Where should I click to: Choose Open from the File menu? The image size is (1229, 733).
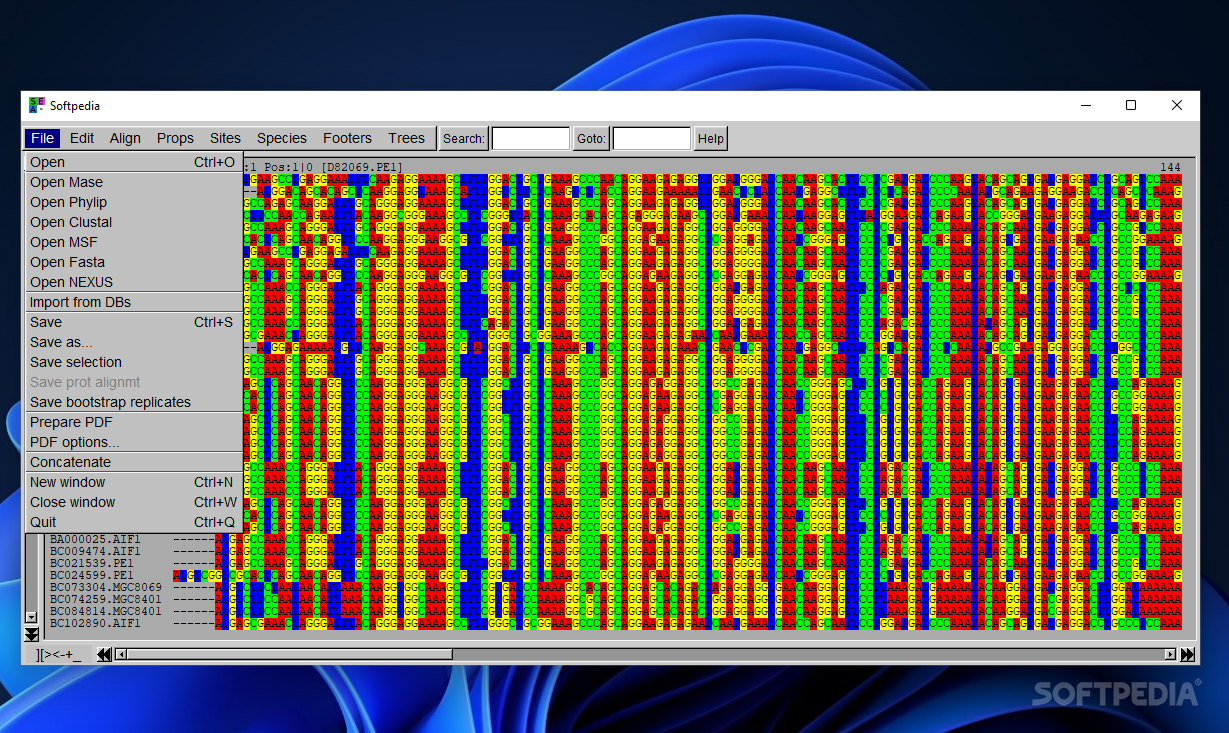134,162
